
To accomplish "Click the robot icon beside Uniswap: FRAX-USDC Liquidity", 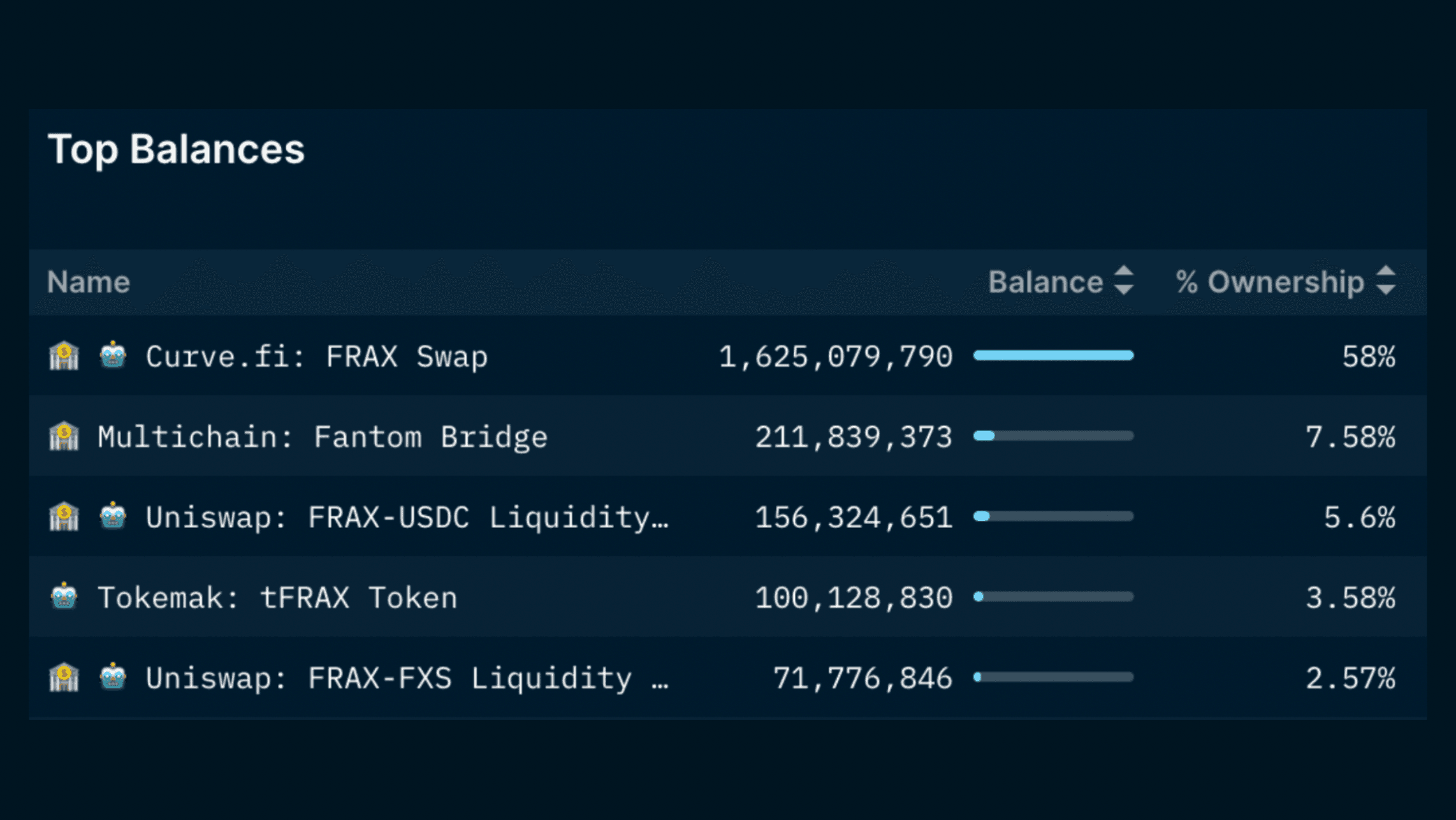I will coord(113,516).
